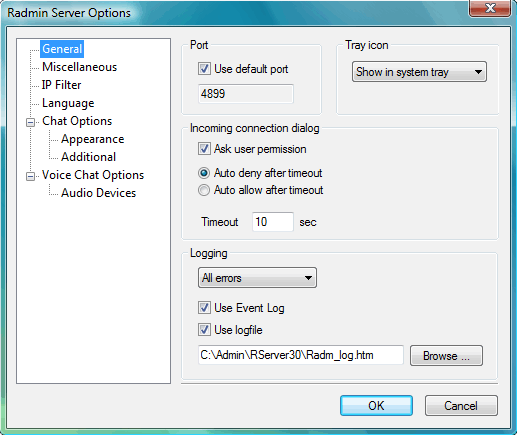517x435 pixels.
Task: Open Additional chat settings
Action: (x=88, y=157)
